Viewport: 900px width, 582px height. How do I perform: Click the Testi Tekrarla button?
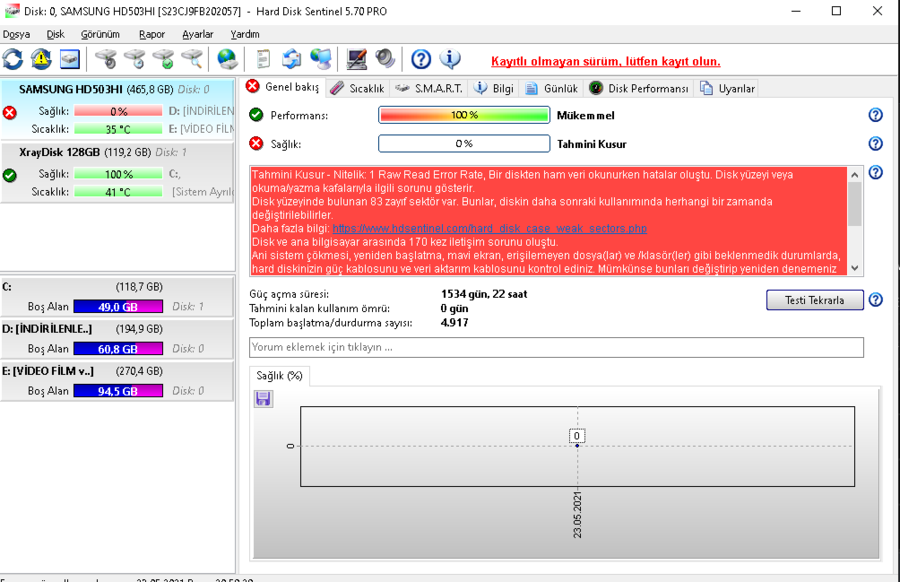[x=814, y=300]
